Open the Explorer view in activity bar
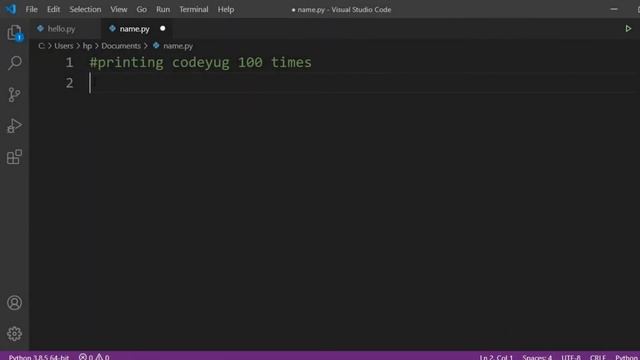 pyautogui.click(x=14, y=33)
